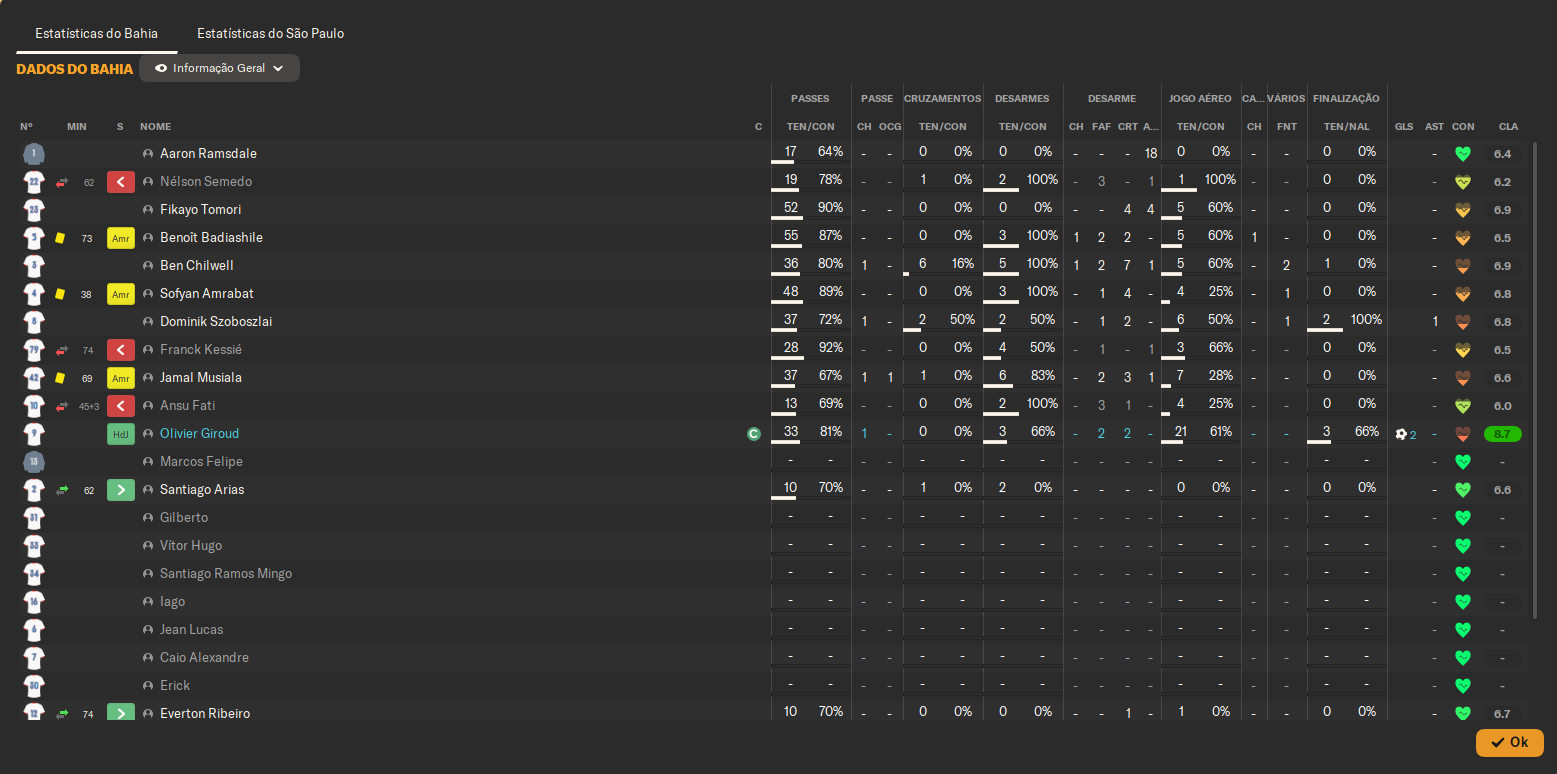Click Olivier Giroud's condition heart icon
The width and height of the screenshot is (1557, 774).
1463,434
